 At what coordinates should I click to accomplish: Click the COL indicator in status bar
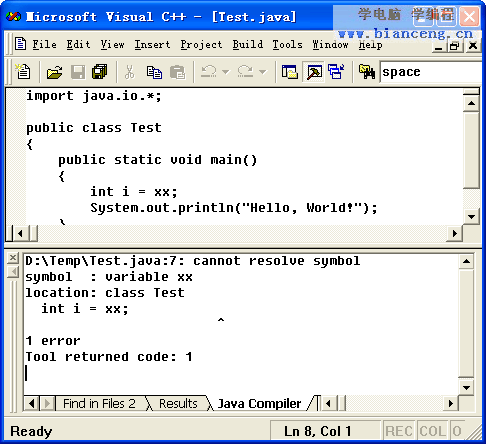point(432,431)
